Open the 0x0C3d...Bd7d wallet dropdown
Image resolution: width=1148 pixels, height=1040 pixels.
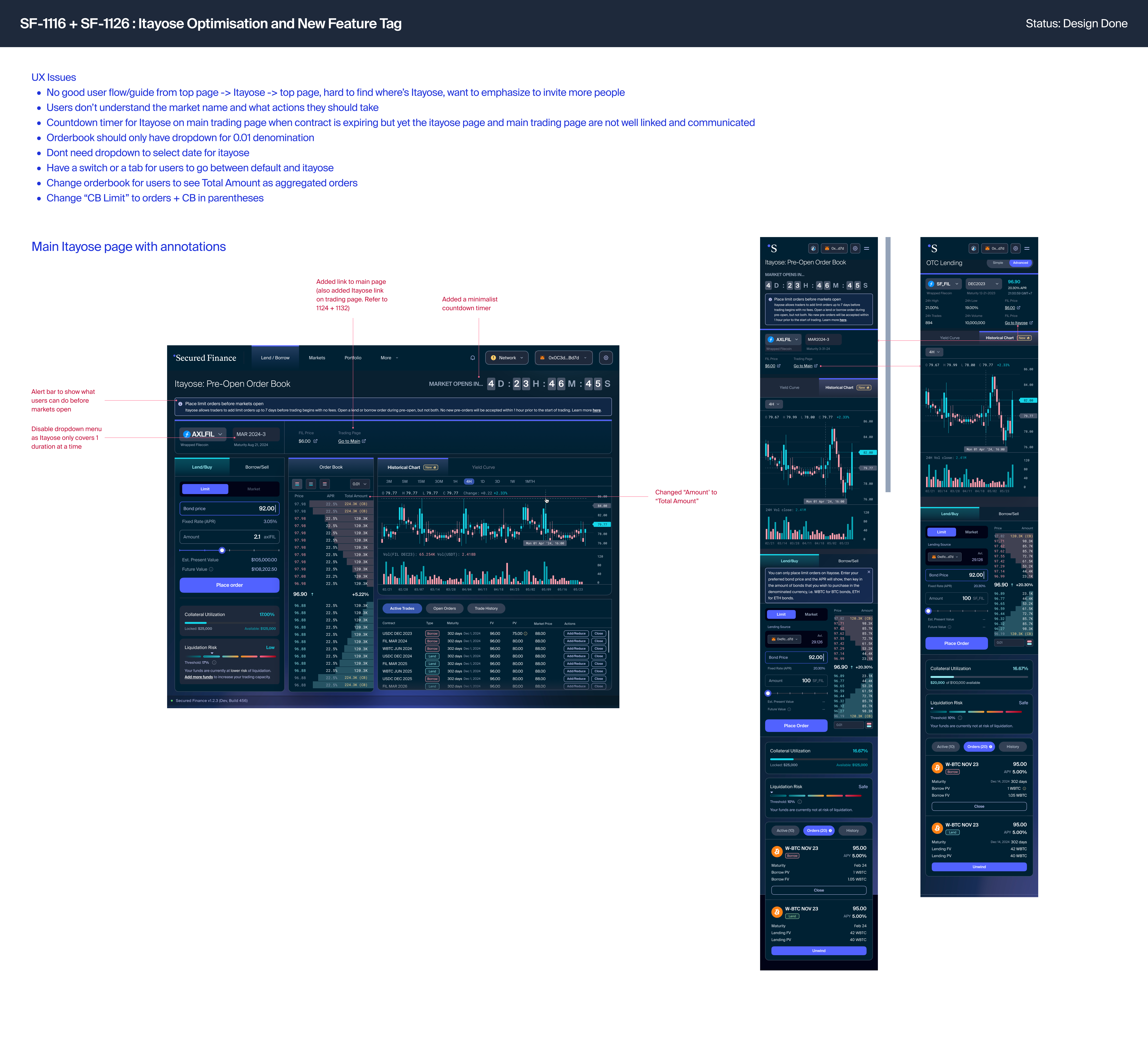[x=564, y=358]
